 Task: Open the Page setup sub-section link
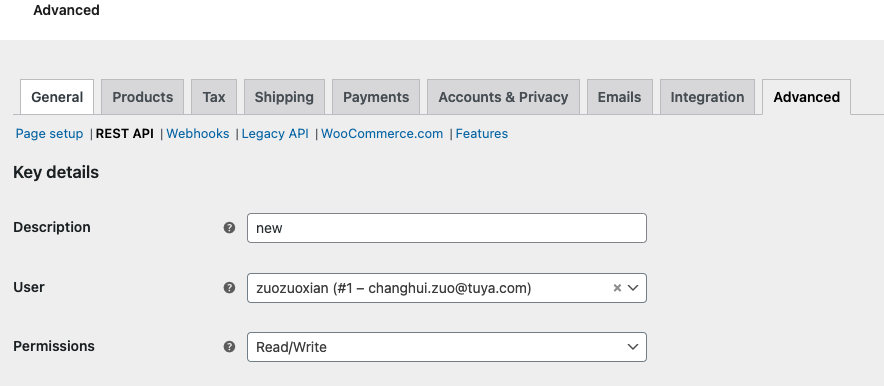point(50,134)
